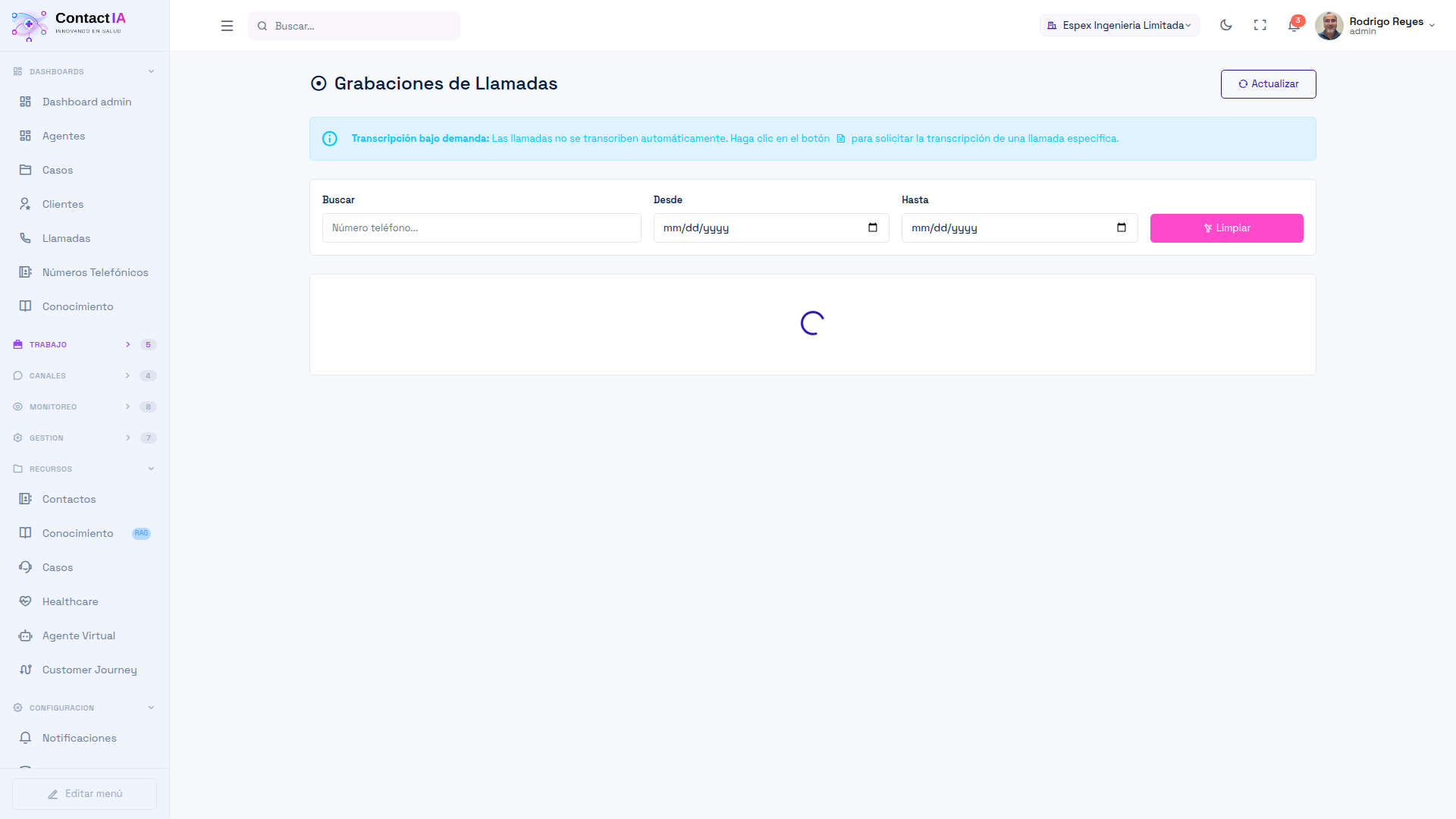
Task: Clear filters with Limpiar button
Action: click(1226, 228)
